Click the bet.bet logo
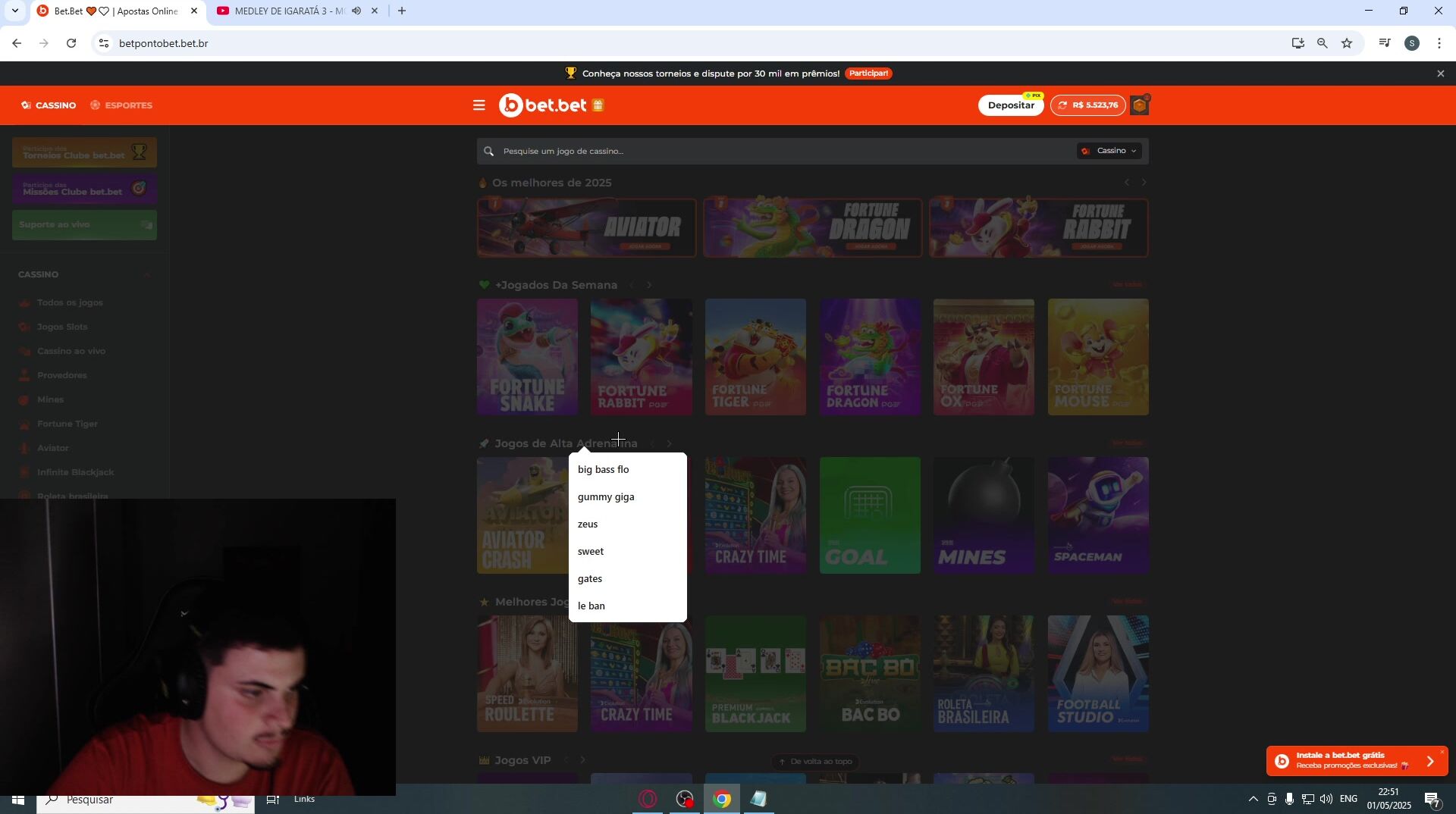The height and width of the screenshot is (814, 1456). 543,105
